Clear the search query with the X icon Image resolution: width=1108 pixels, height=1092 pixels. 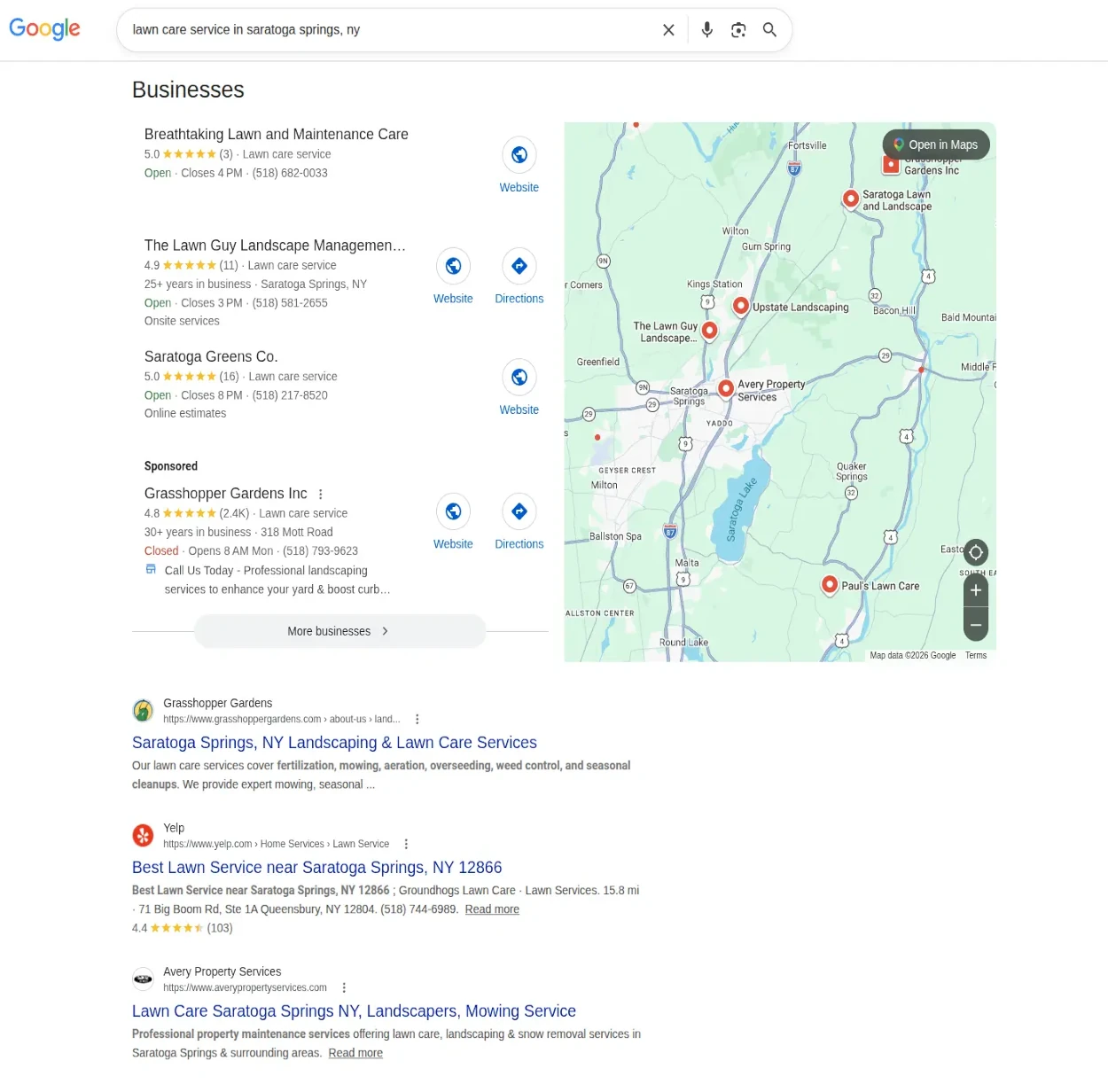[x=668, y=30]
